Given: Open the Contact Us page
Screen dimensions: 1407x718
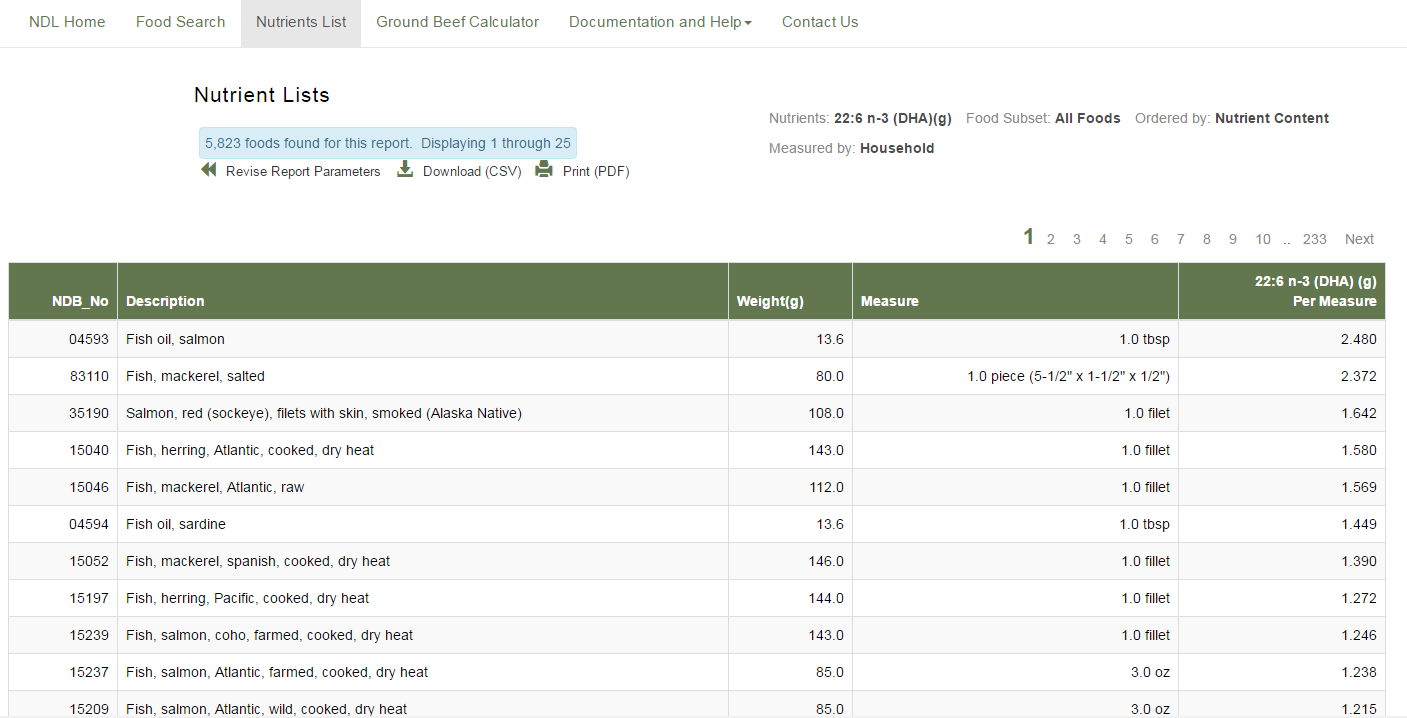Looking at the screenshot, I should (820, 22).
